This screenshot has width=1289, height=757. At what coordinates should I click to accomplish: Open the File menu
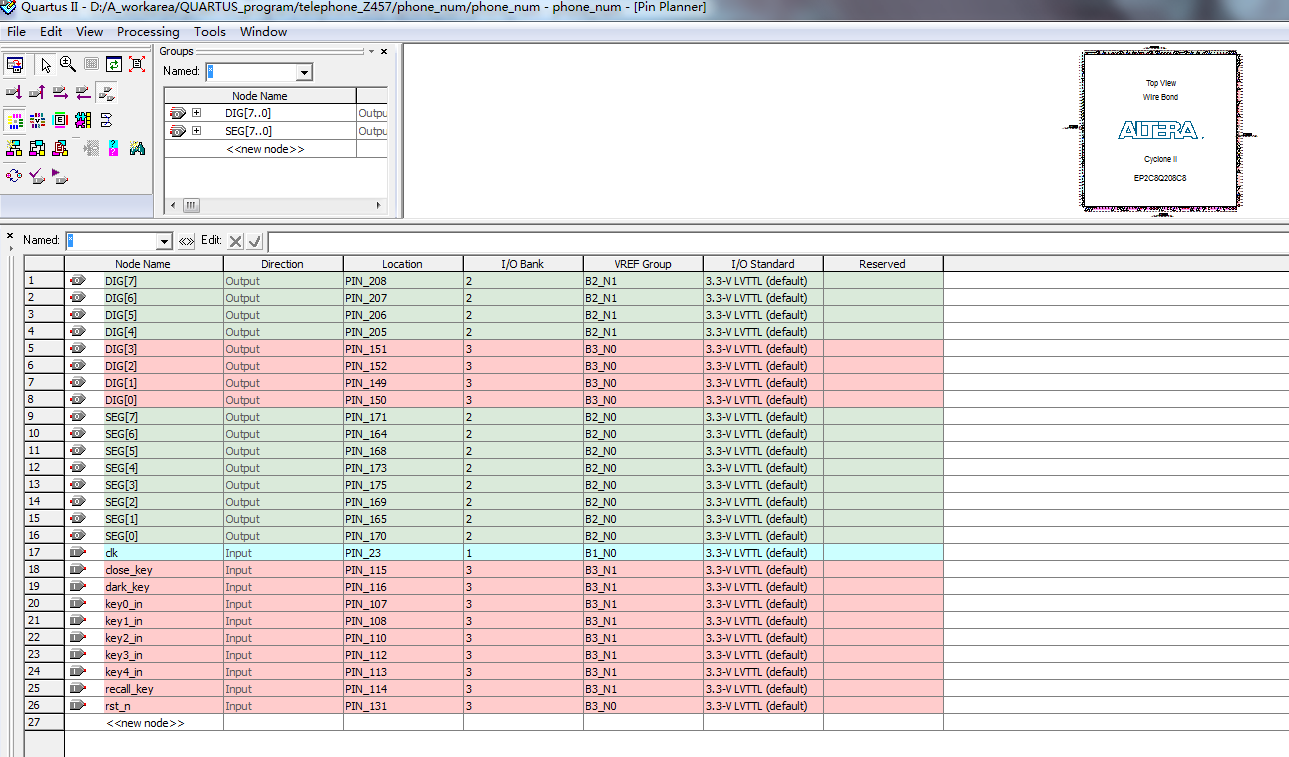16,31
